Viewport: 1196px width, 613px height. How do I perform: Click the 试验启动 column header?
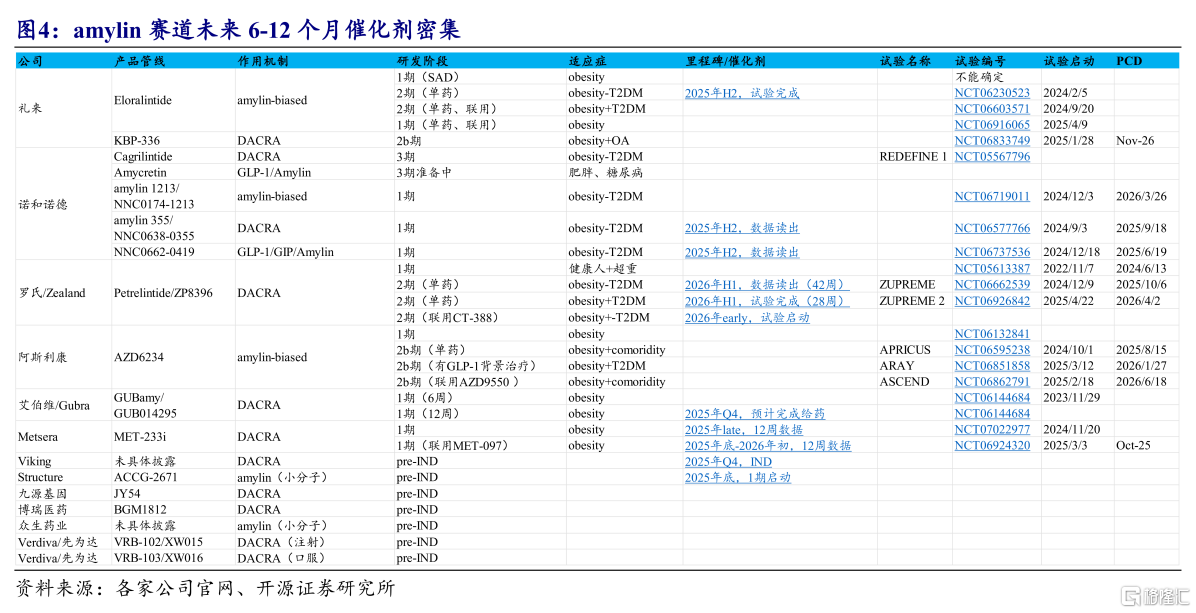1069,61
